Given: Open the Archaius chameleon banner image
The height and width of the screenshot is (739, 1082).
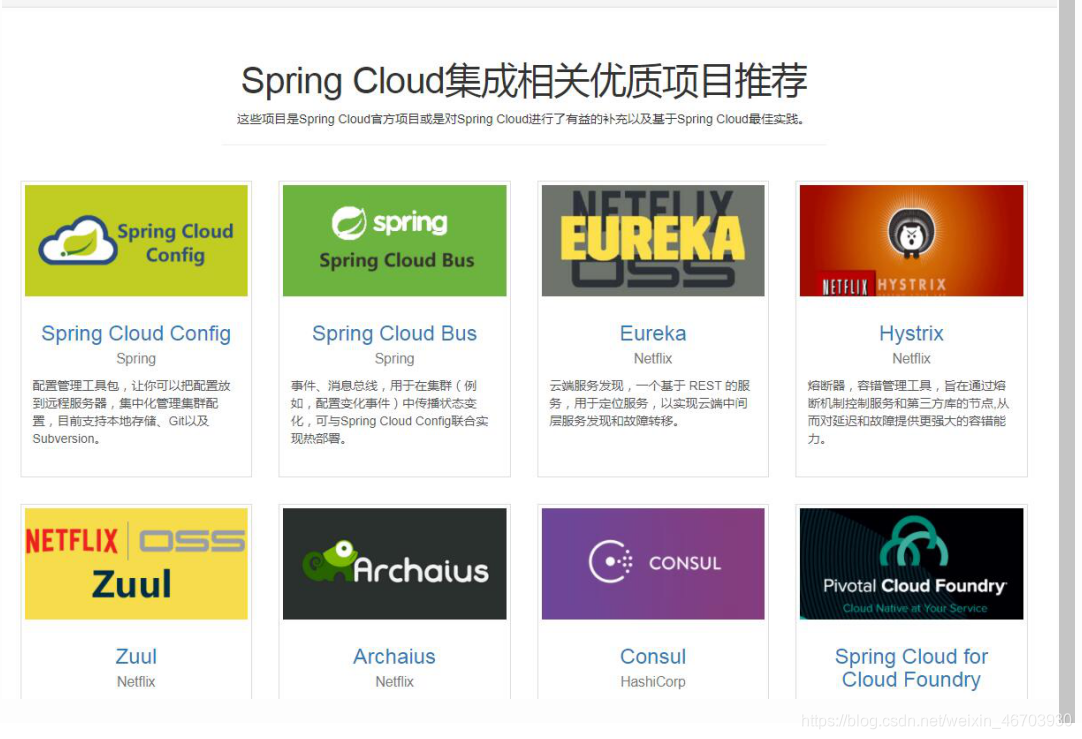Looking at the screenshot, I should click(x=395, y=564).
